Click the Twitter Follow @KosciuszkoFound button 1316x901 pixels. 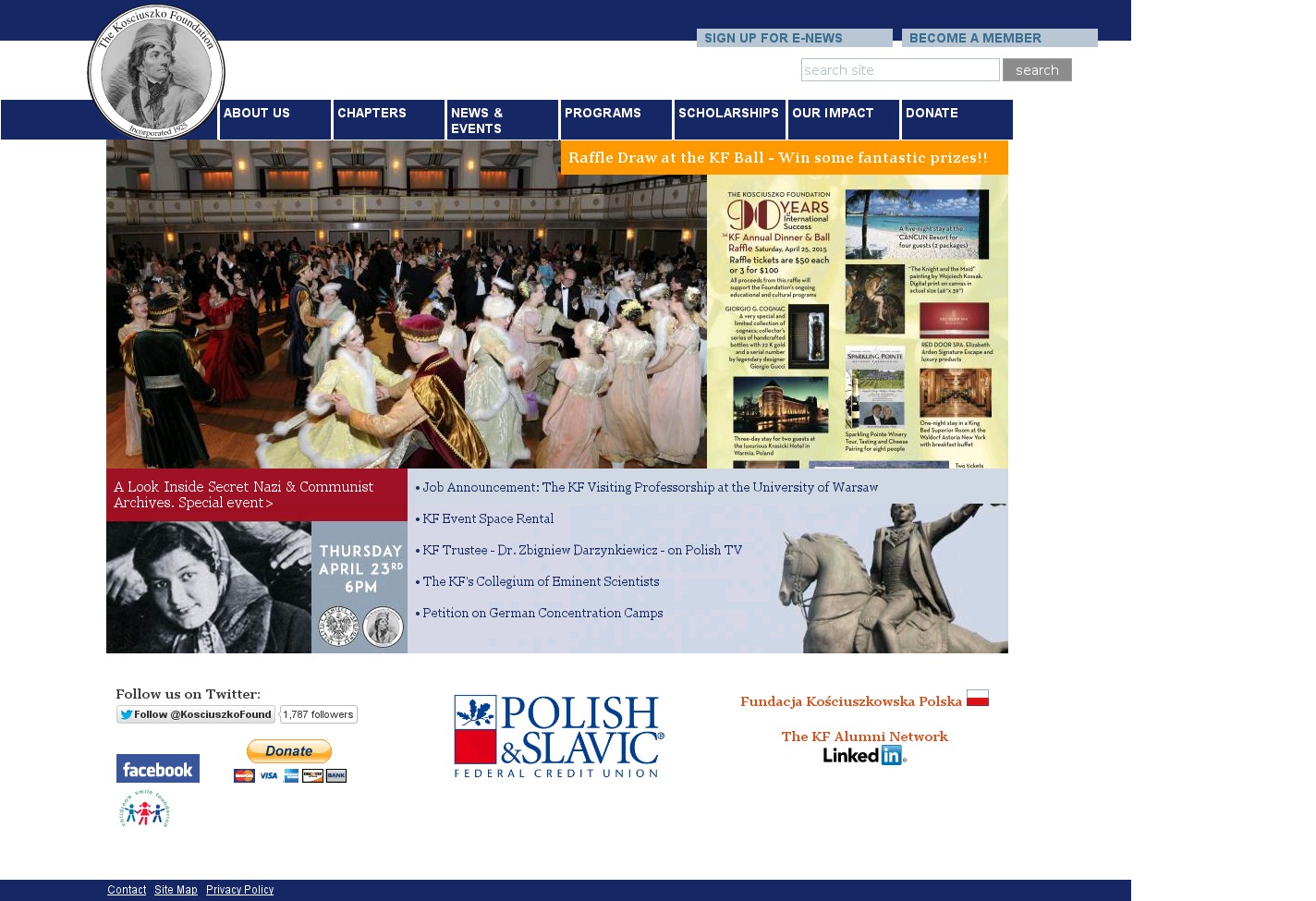(196, 714)
